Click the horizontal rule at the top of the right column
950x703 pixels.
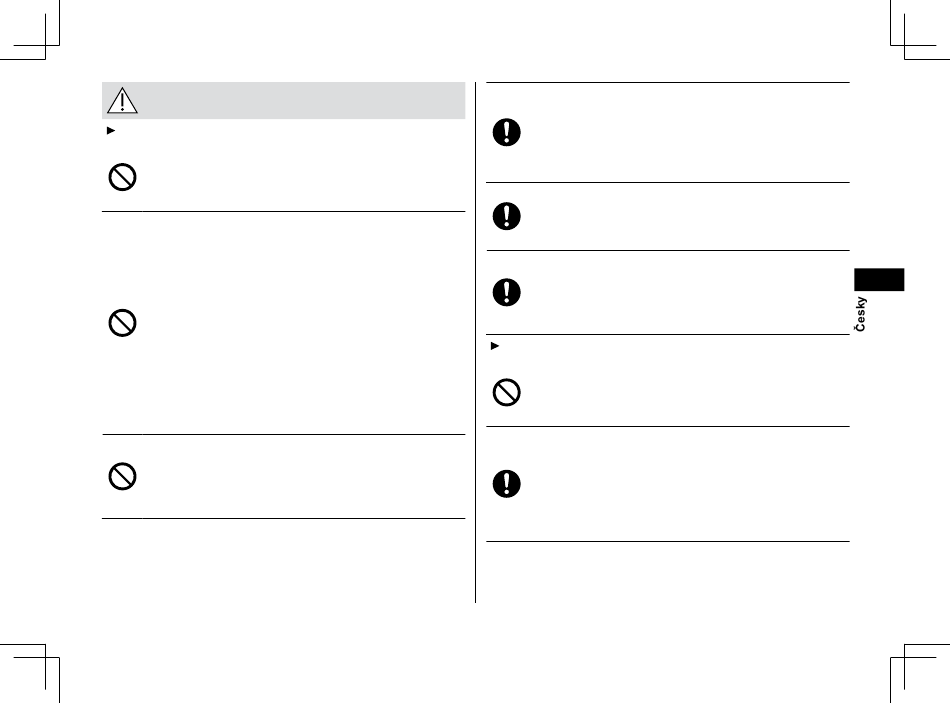tap(668, 82)
